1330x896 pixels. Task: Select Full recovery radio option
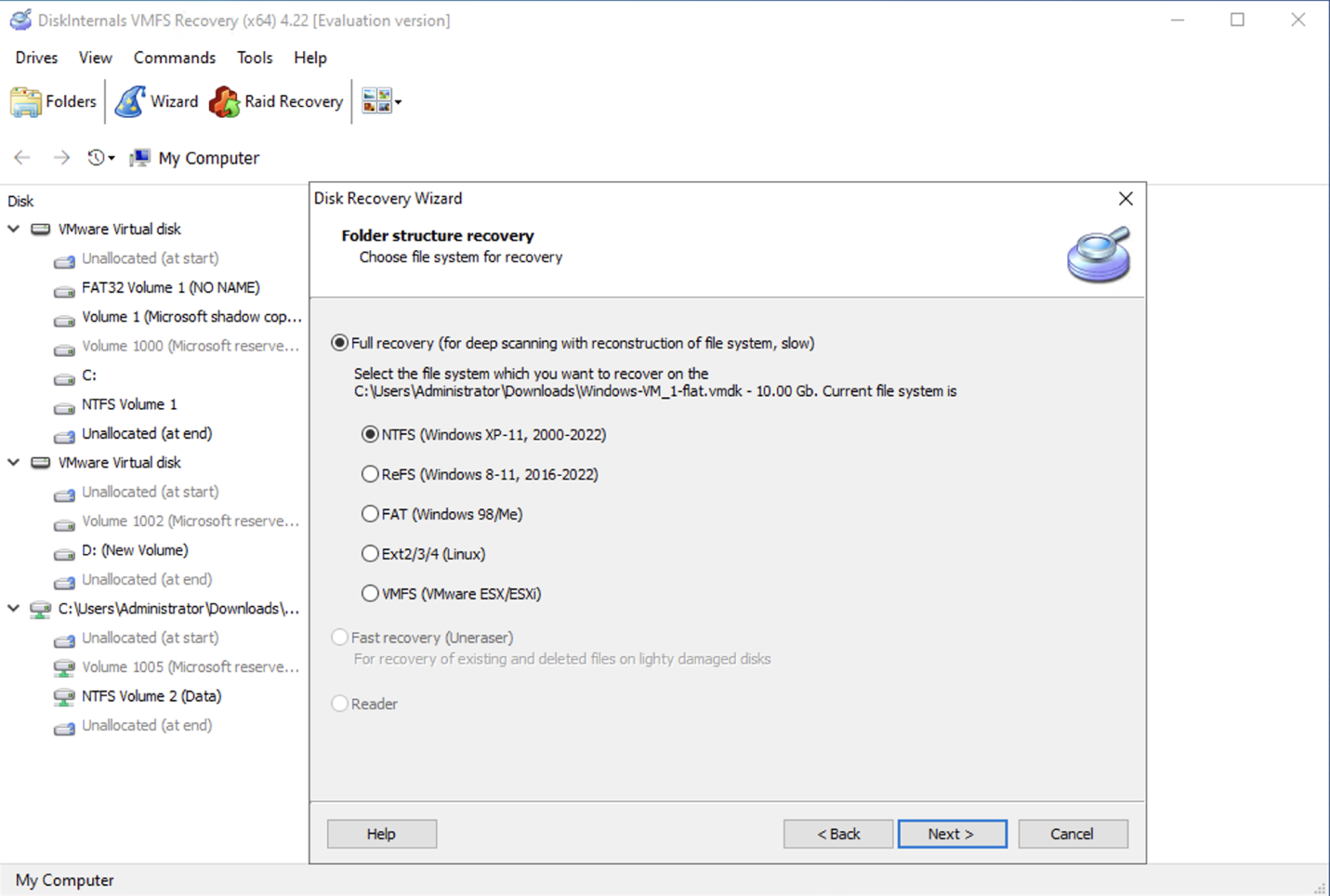pos(339,343)
